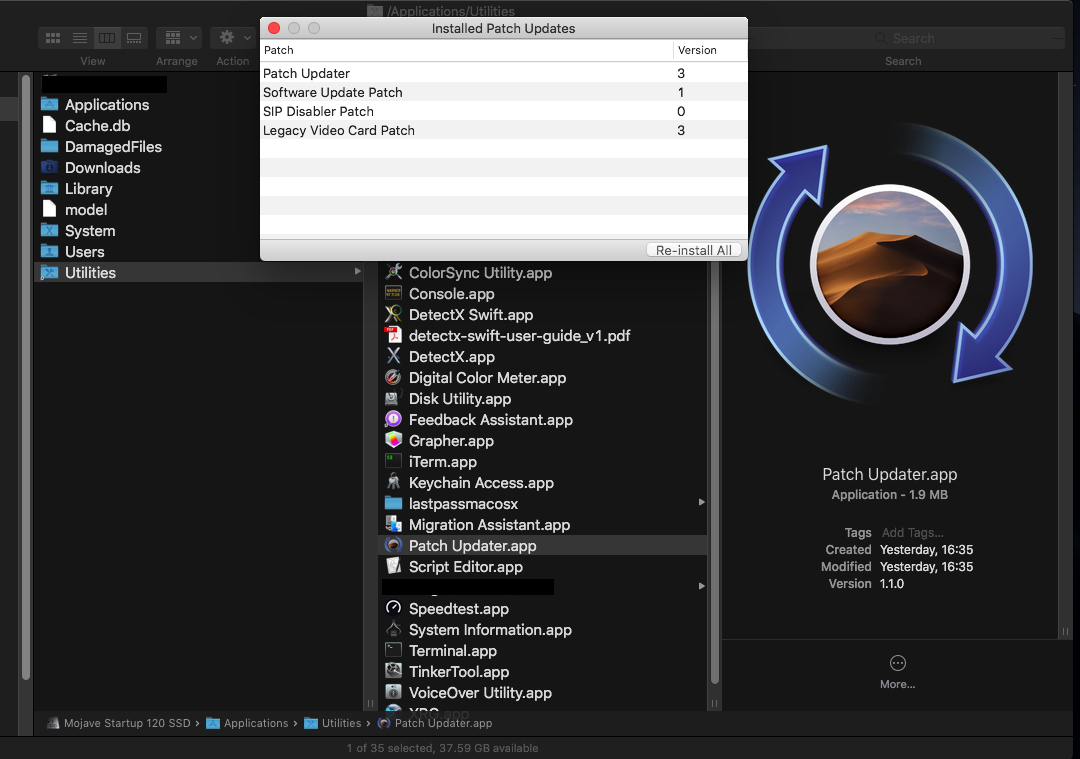Click the TinkerTool.app icon
Screen dimensions: 1080x759
pyautogui.click(x=393, y=672)
